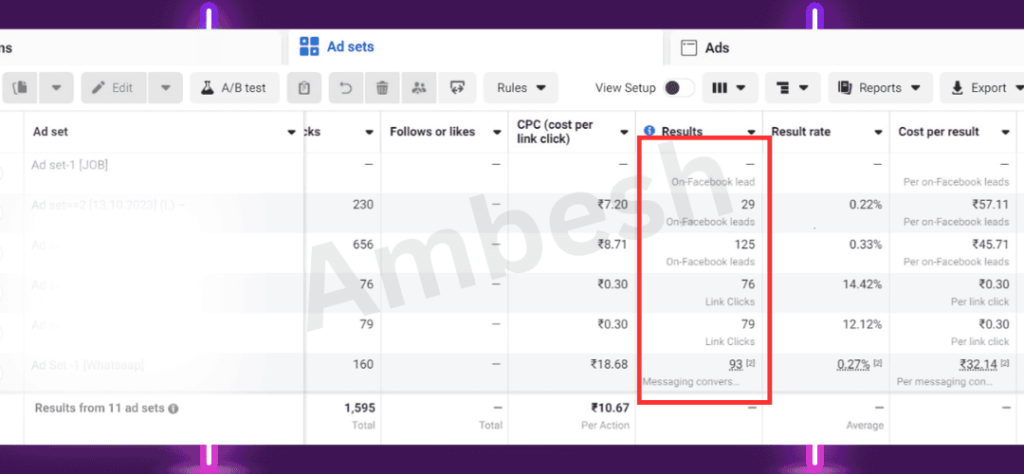Click the A/B test button

pyautogui.click(x=234, y=88)
